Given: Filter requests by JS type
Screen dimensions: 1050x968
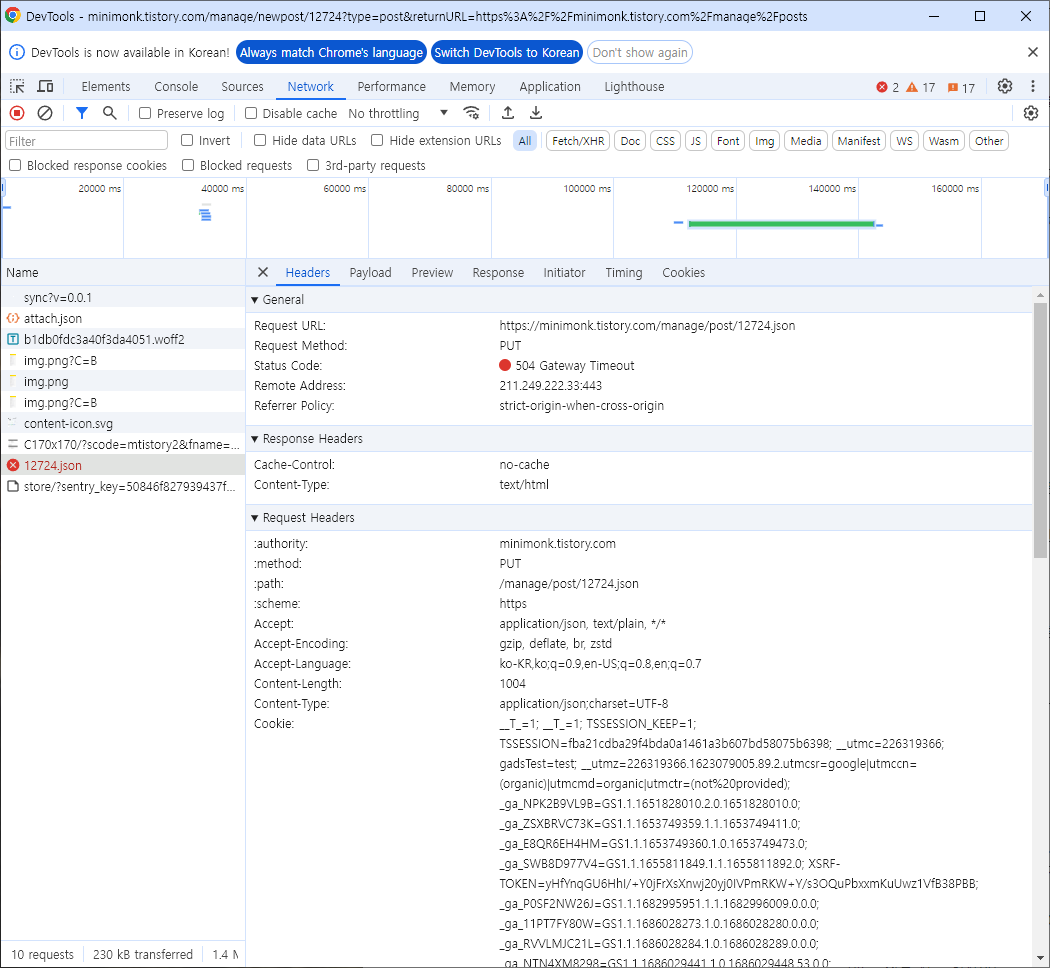Looking at the screenshot, I should 696,141.
